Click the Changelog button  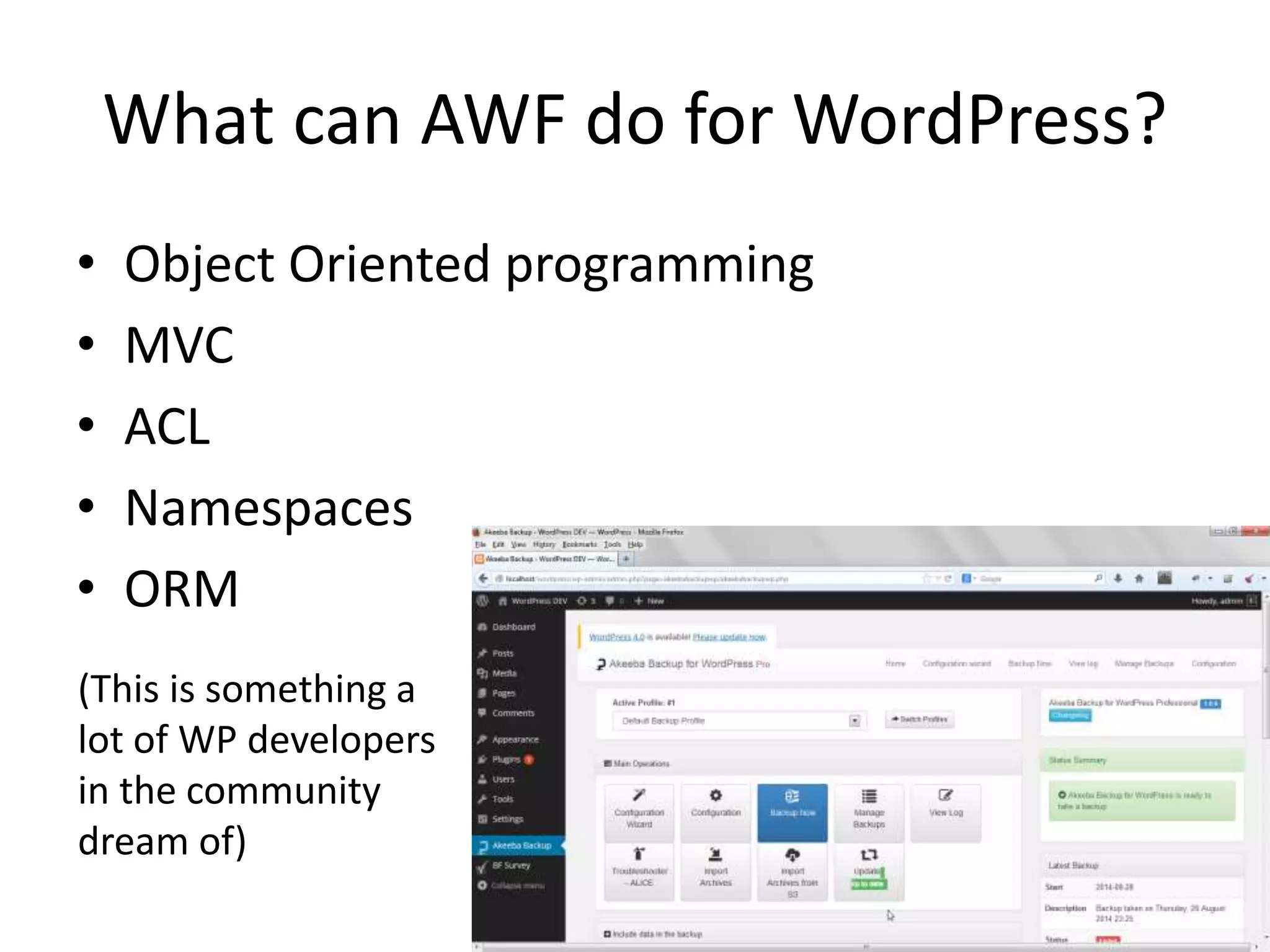point(1070,716)
